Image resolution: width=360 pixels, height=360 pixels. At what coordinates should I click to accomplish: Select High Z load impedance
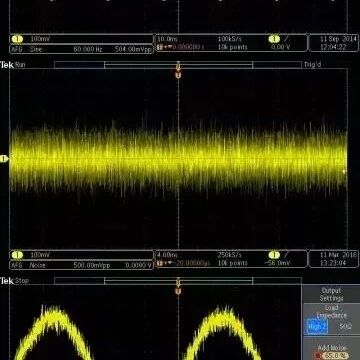click(317, 326)
